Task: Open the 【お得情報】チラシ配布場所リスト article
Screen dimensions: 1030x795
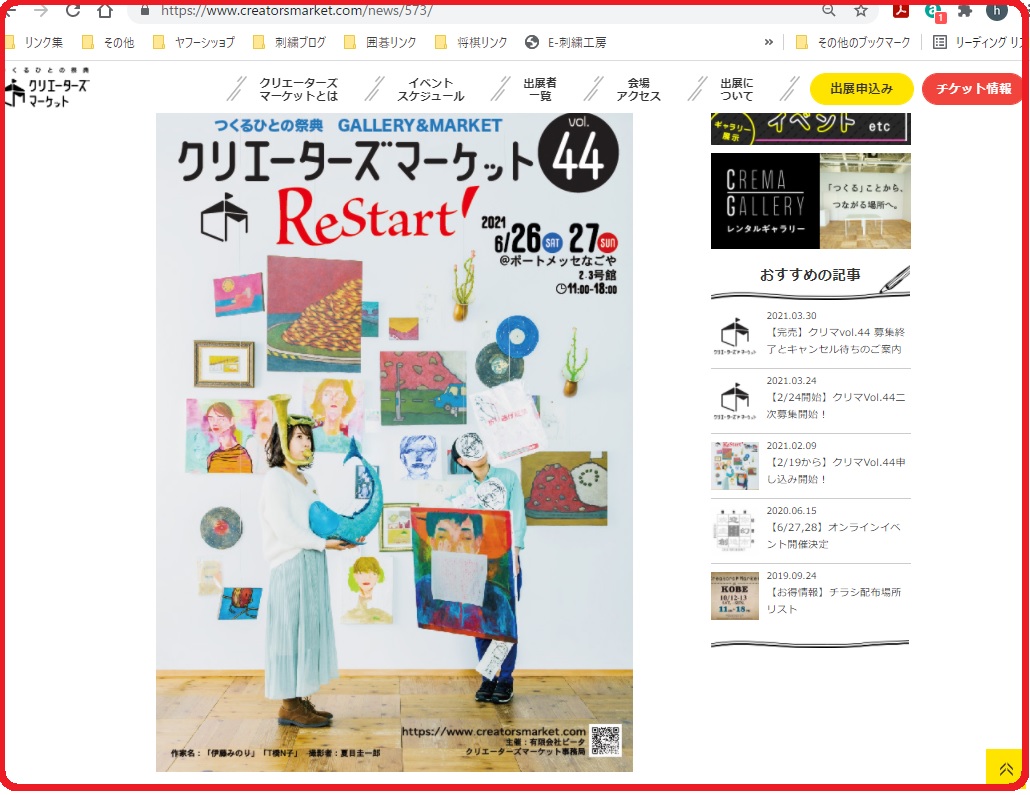Action: tap(834, 601)
